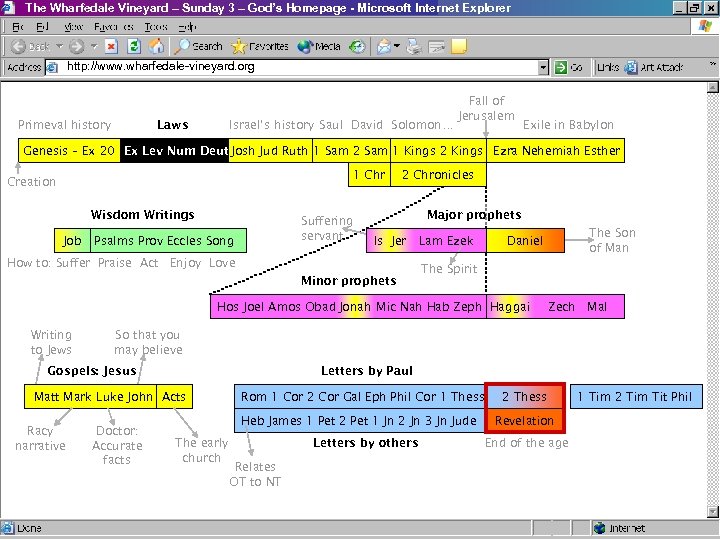Click the '2 Chronicles' box
The width and height of the screenshot is (720, 540).
[439, 174]
